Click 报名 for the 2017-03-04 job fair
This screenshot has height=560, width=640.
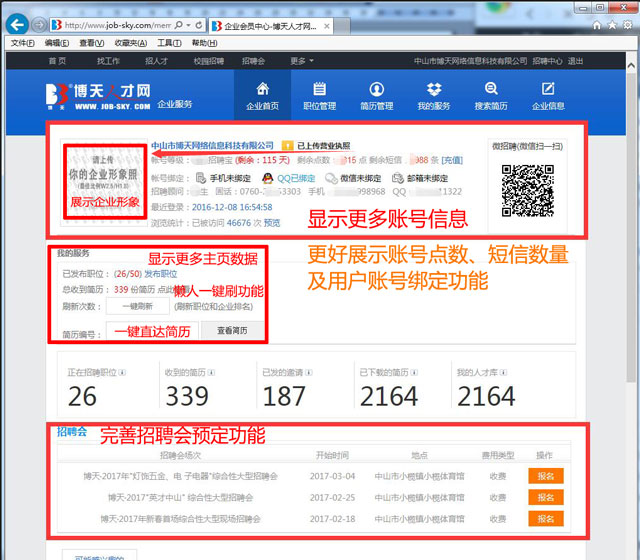[546, 476]
